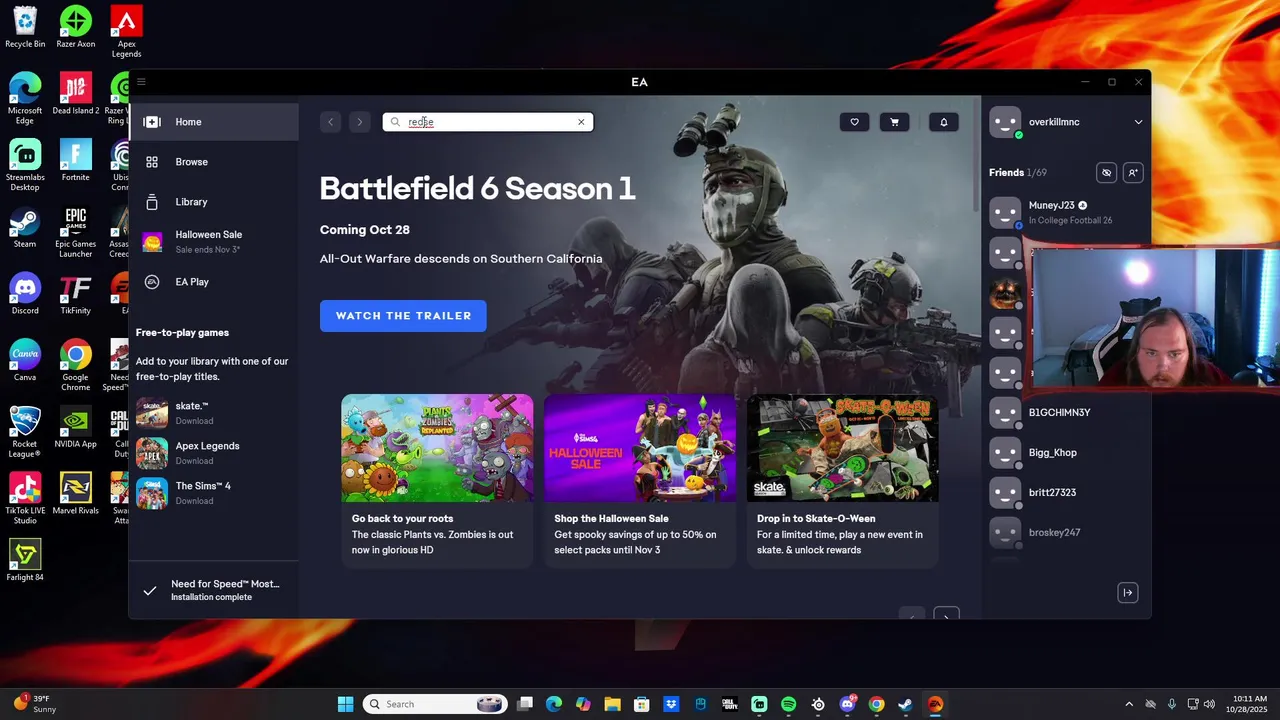Open Need for Speed installation complete notice
Screen dimensions: 1280x720
point(214,590)
